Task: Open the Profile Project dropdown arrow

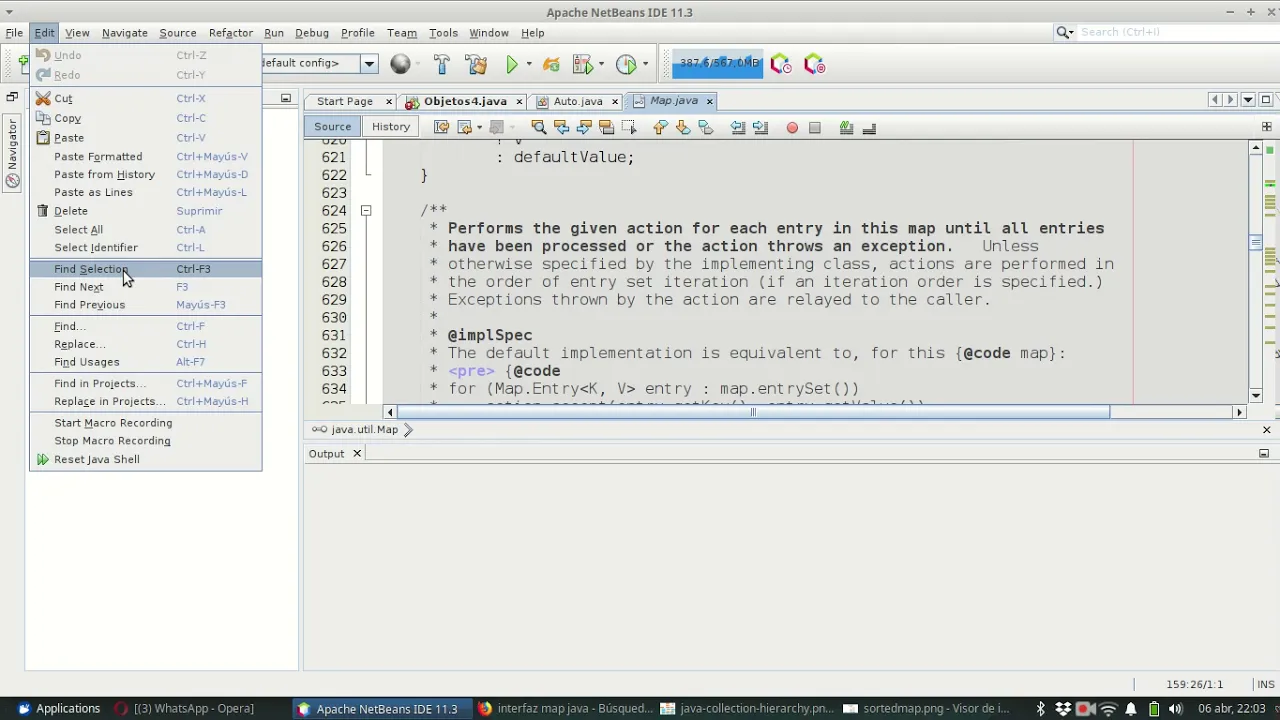Action: point(645,64)
